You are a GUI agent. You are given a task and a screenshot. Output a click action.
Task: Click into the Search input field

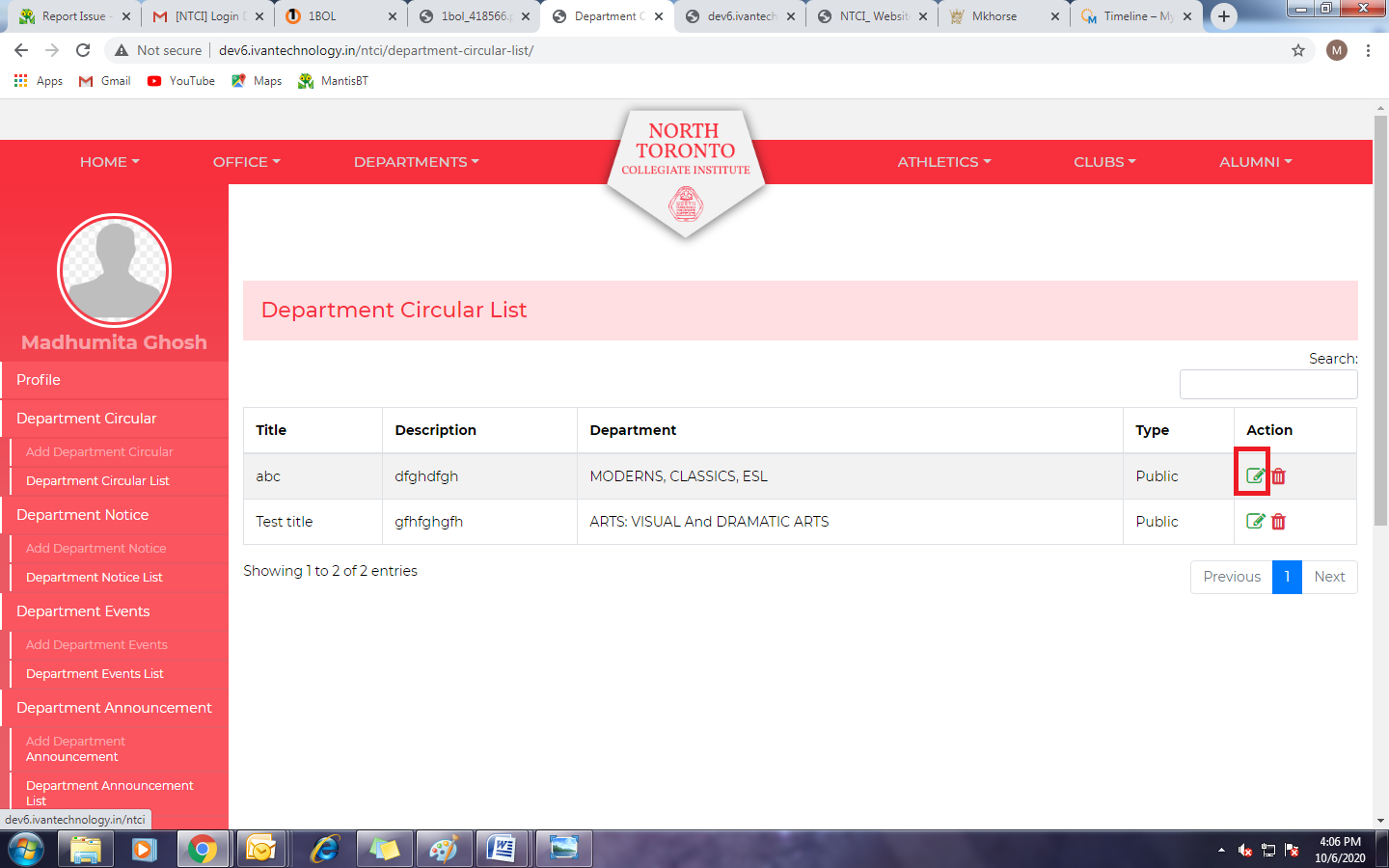pyautogui.click(x=1267, y=385)
